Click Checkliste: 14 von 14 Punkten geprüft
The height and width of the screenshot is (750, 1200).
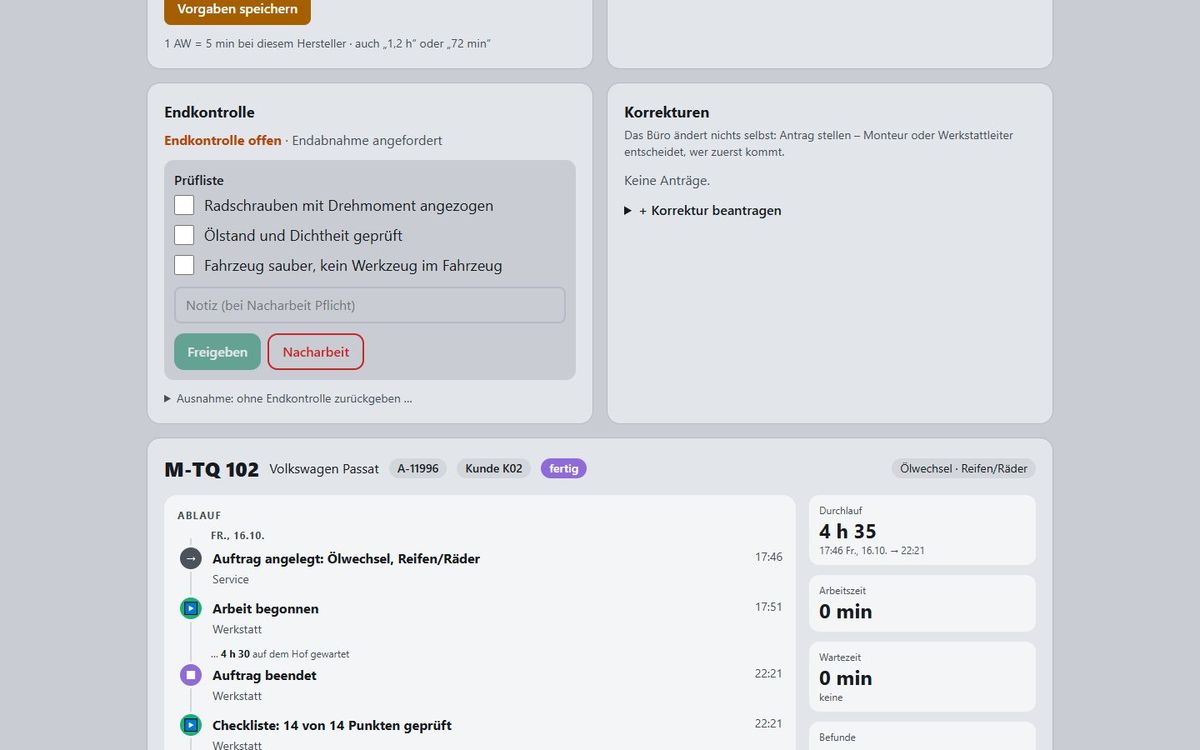tap(332, 726)
